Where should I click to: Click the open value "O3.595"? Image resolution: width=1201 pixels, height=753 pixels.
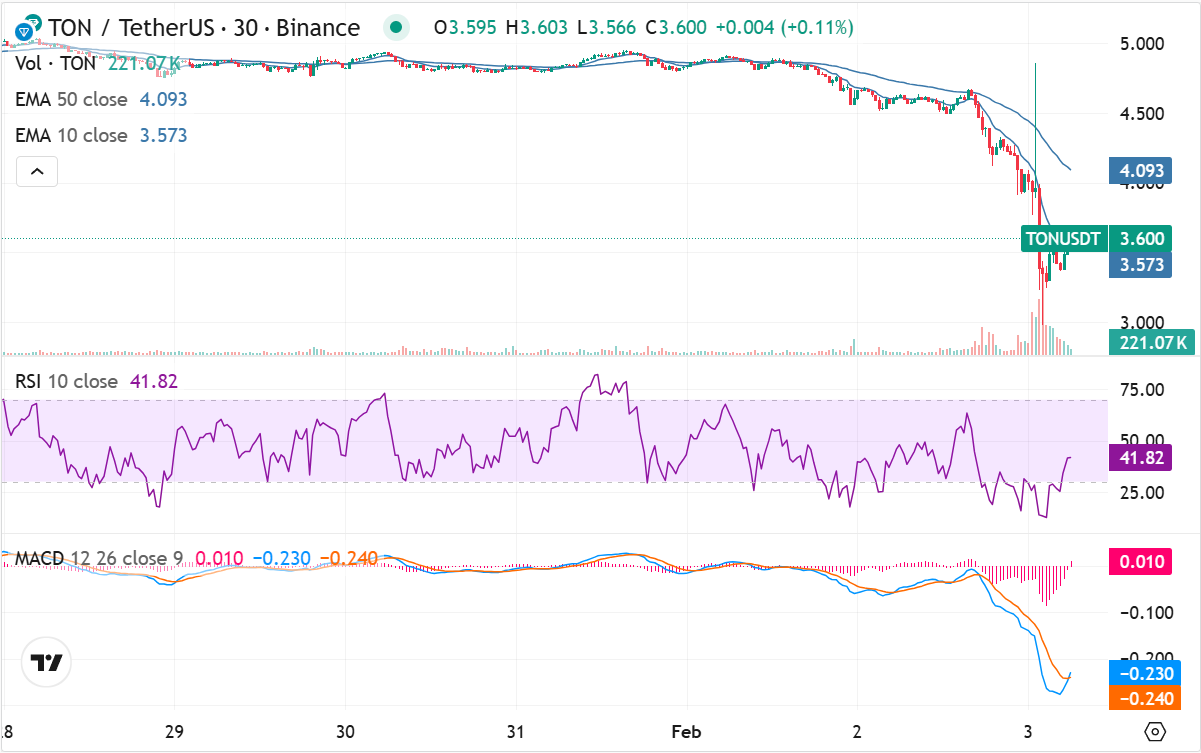click(467, 28)
